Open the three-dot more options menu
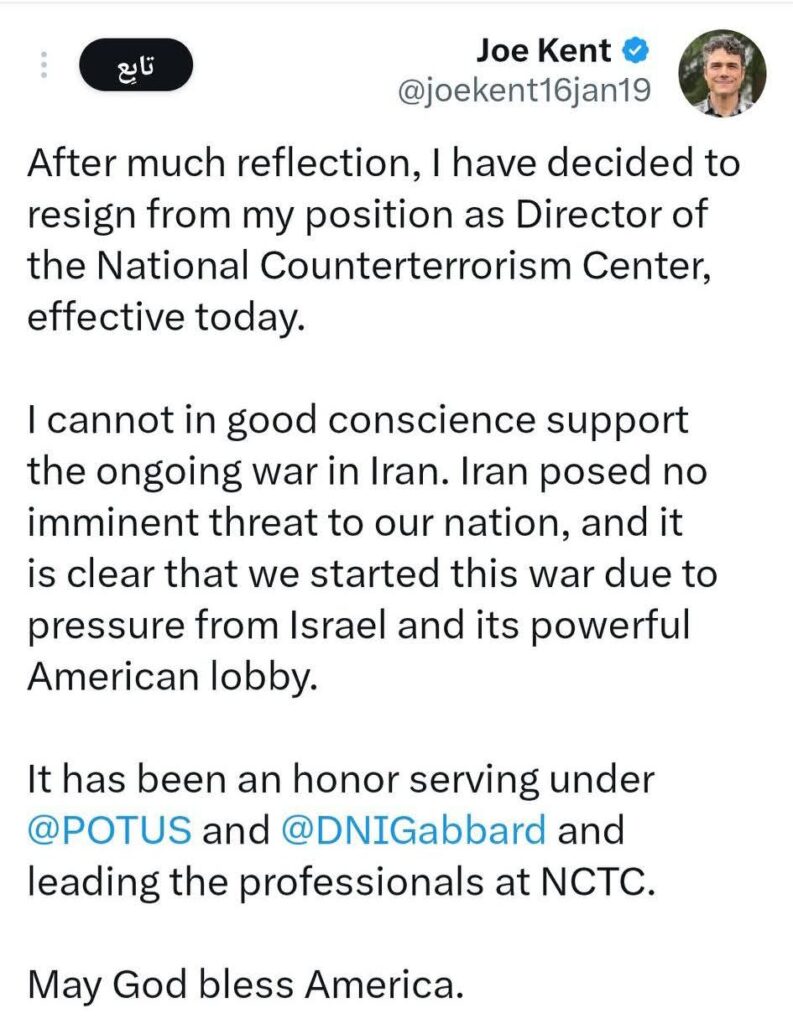 click(43, 66)
